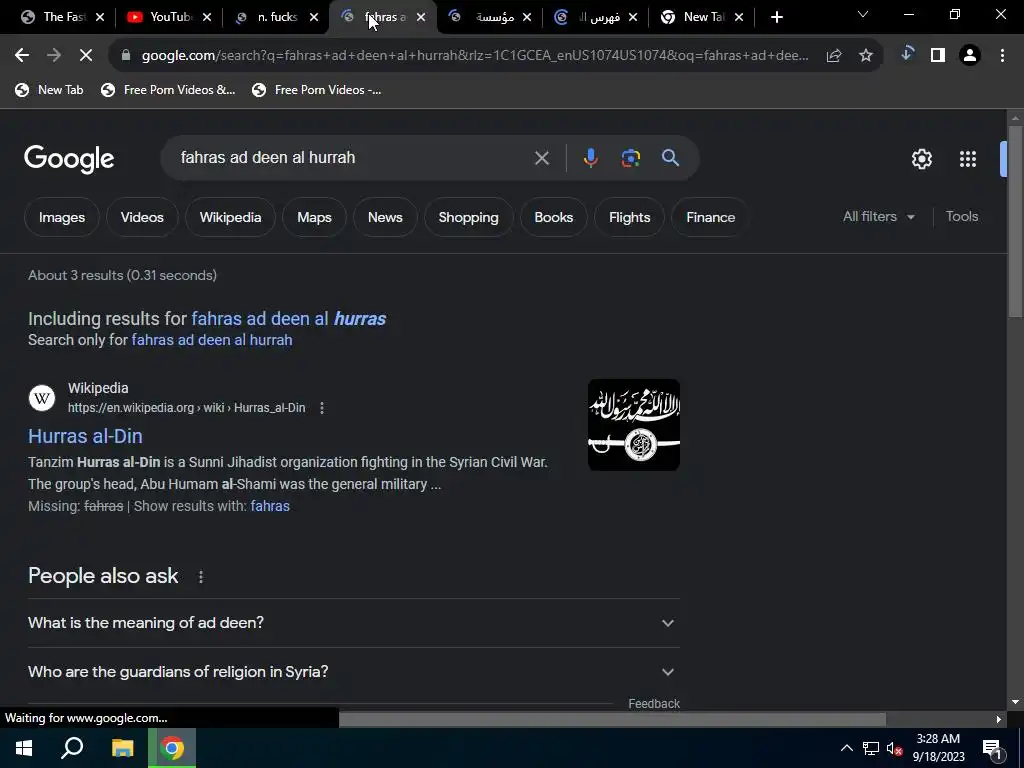Show results with fahras link
Screen dimensions: 1024x768
[x=270, y=506]
